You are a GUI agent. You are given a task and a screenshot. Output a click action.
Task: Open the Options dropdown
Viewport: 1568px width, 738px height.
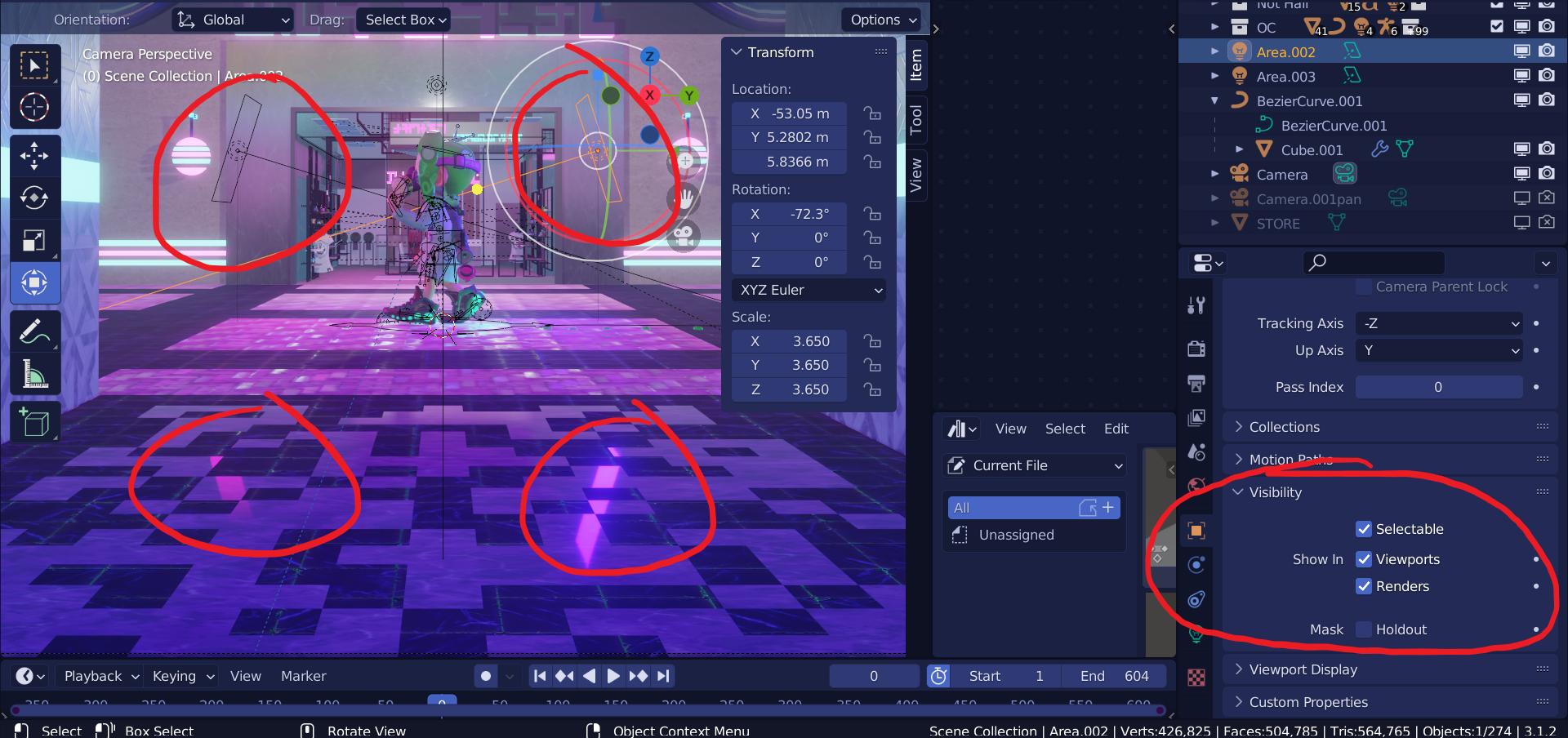(884, 20)
